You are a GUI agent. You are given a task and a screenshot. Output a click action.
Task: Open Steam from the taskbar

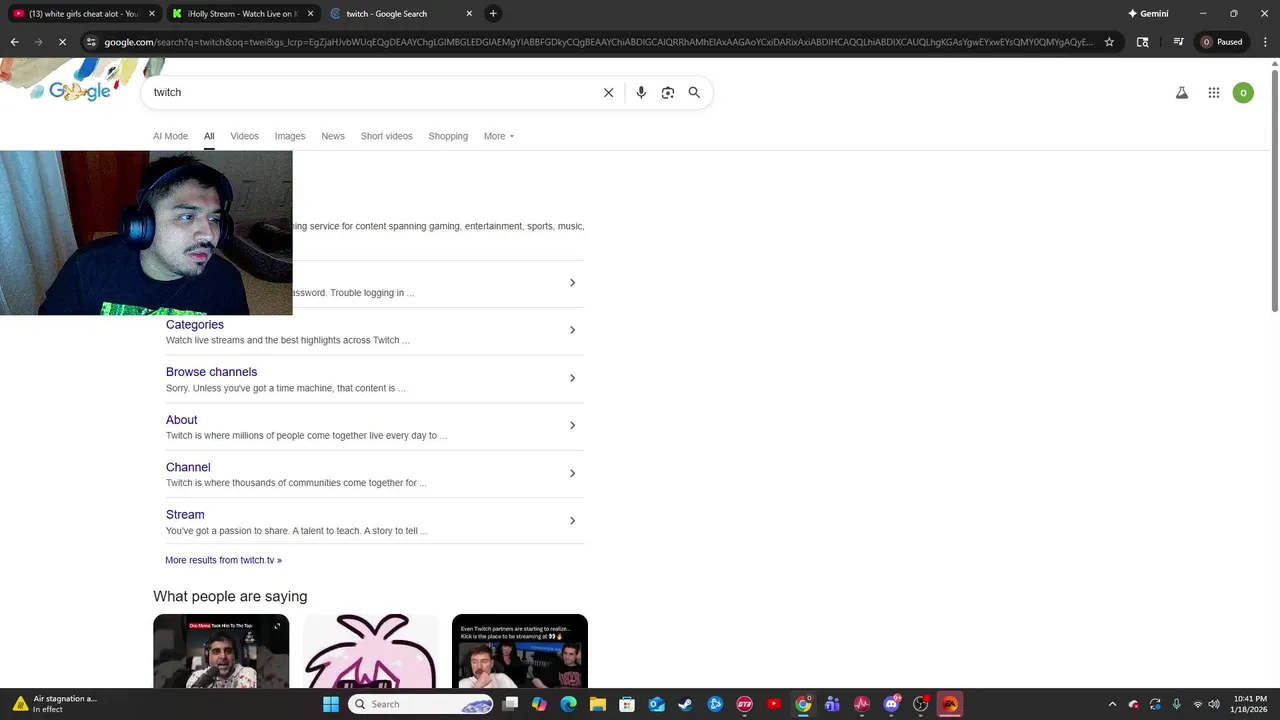pyautogui.click(x=685, y=704)
